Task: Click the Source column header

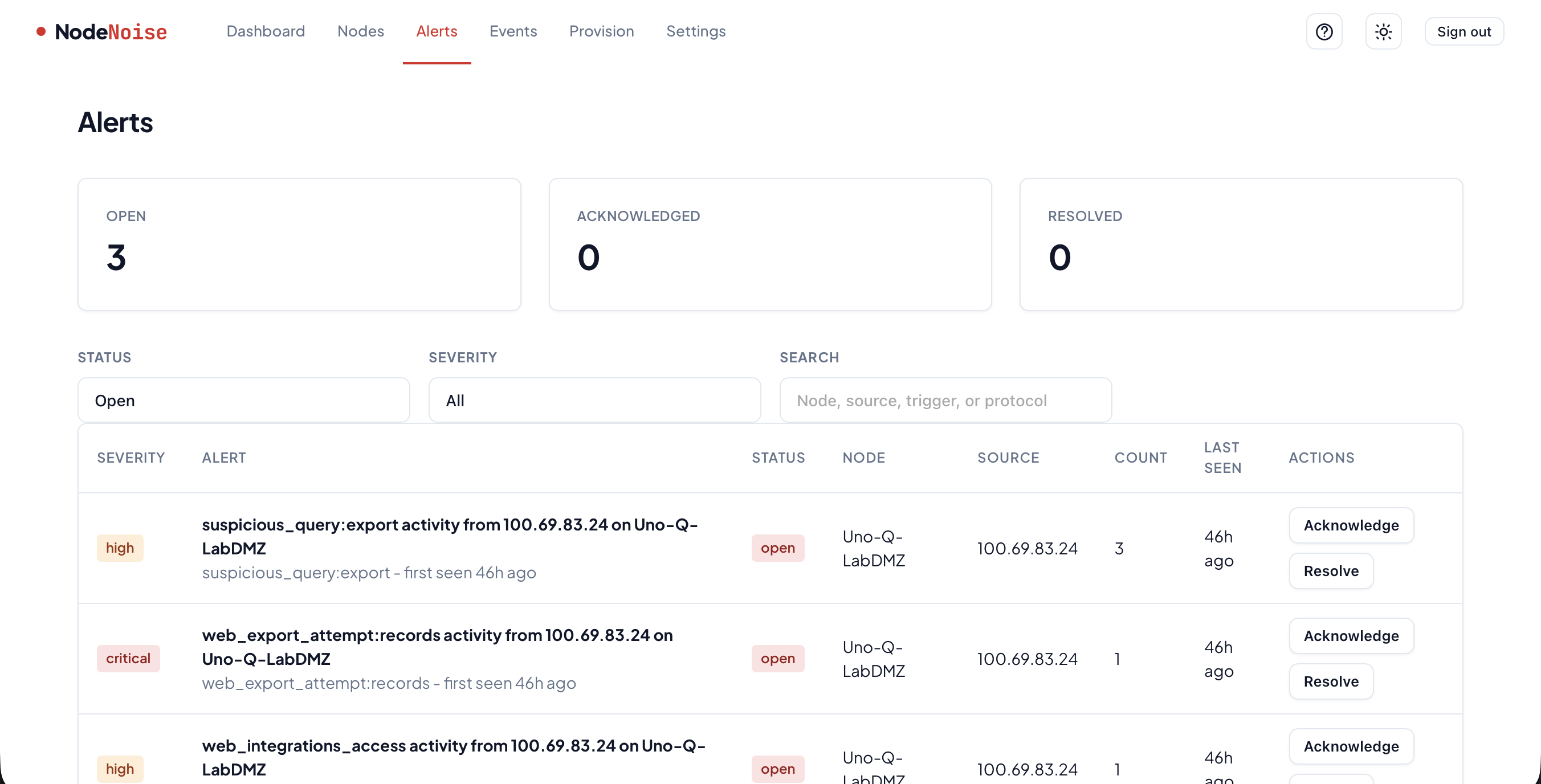Action: [1008, 458]
